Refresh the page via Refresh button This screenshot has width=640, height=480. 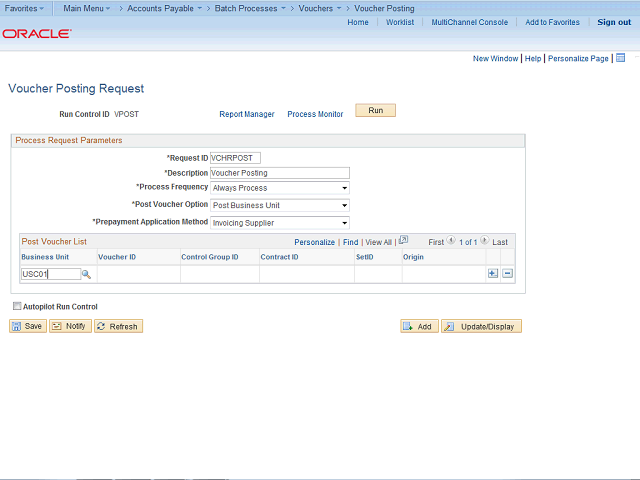118,326
